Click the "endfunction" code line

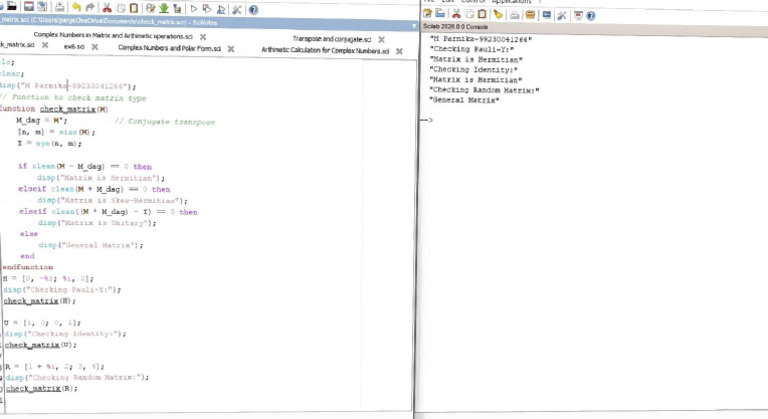(28, 267)
